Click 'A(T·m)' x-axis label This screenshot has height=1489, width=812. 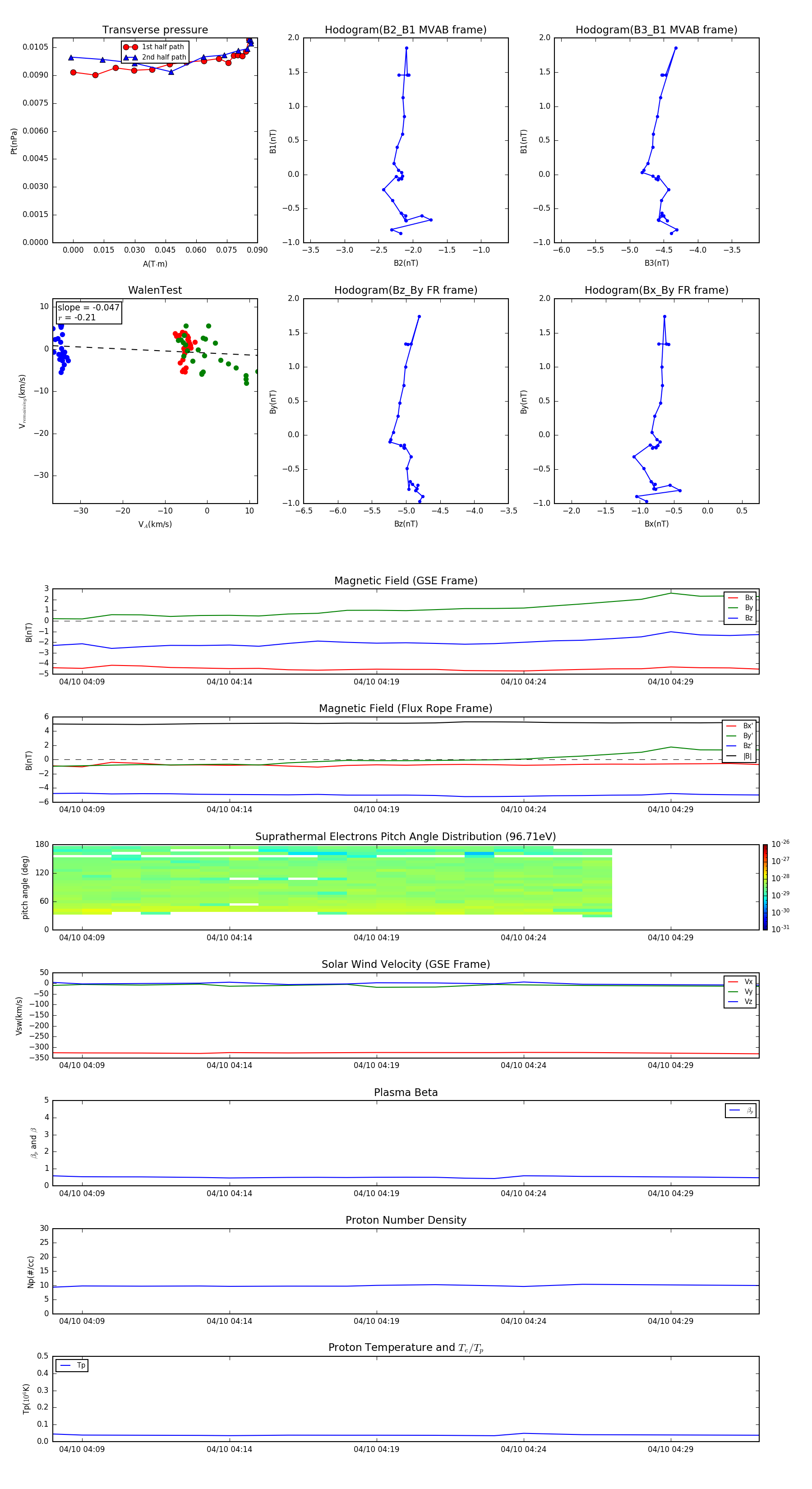click(x=155, y=264)
